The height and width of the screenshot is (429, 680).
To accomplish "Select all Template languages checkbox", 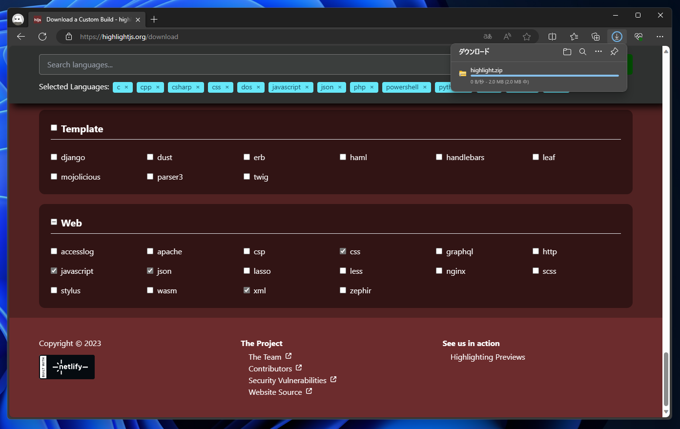I will (54, 128).
